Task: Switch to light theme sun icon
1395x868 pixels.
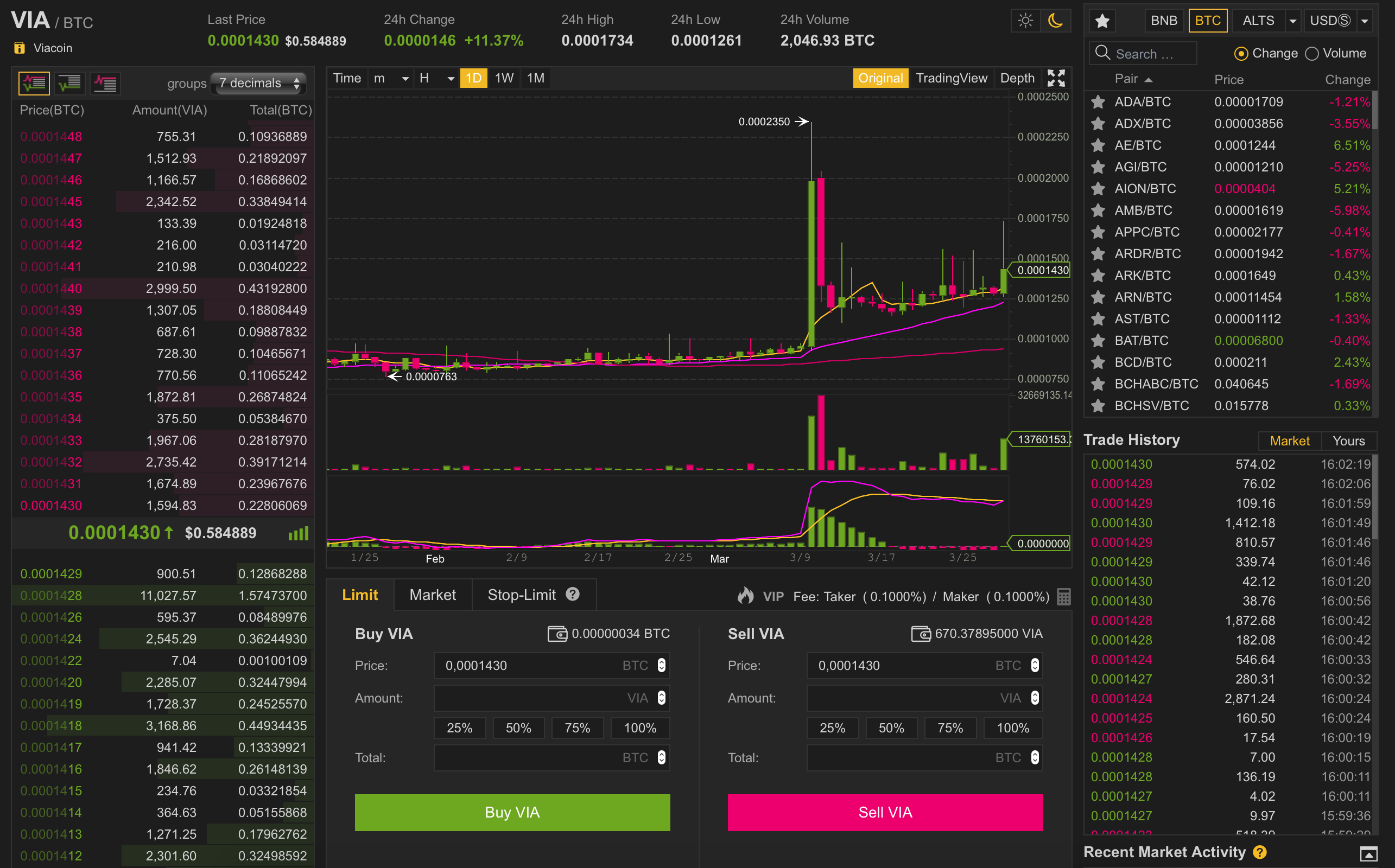Action: pos(1025,21)
